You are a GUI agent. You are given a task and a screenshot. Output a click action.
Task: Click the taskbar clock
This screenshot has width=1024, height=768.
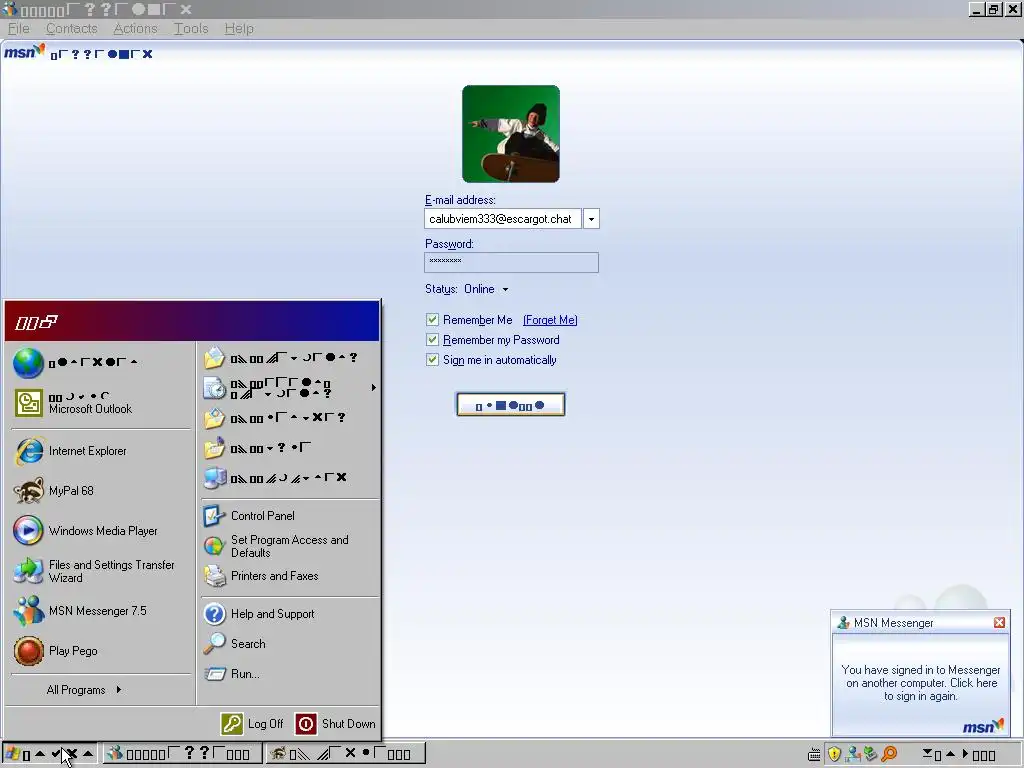coord(959,755)
